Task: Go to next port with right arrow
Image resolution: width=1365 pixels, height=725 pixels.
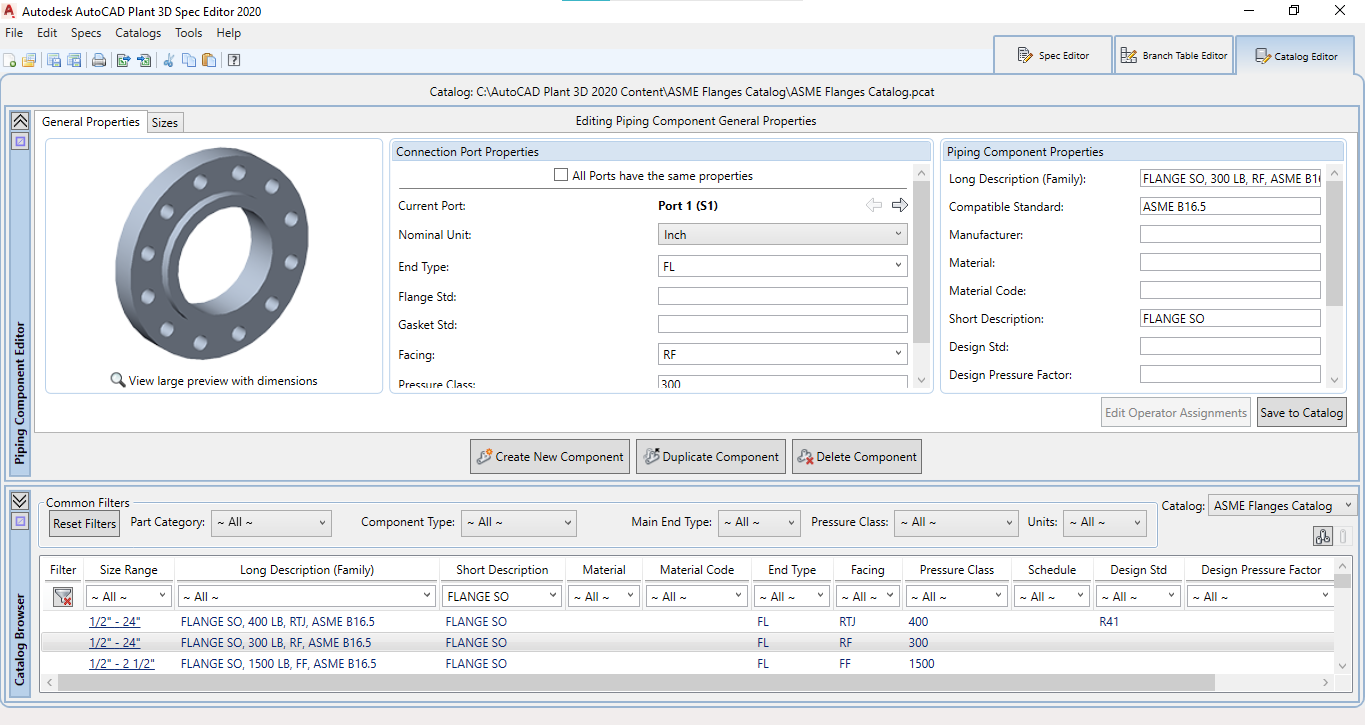Action: pos(899,205)
